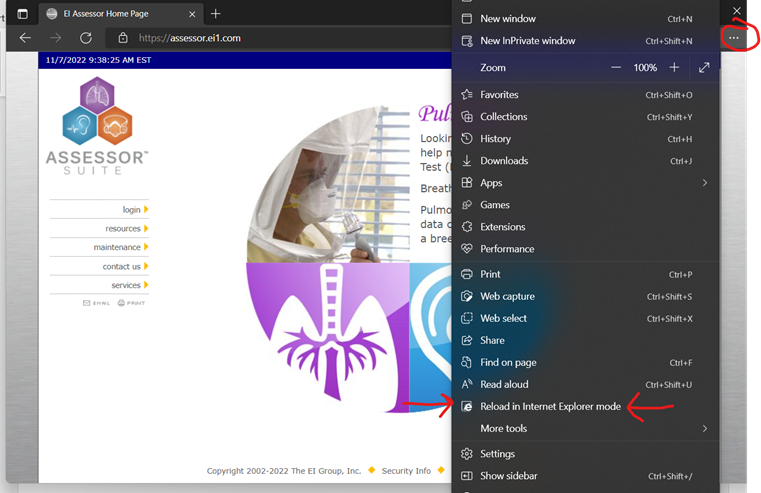Screen dimensions: 761x493
Task: Expand the More tools submenu arrow
Action: 705,428
